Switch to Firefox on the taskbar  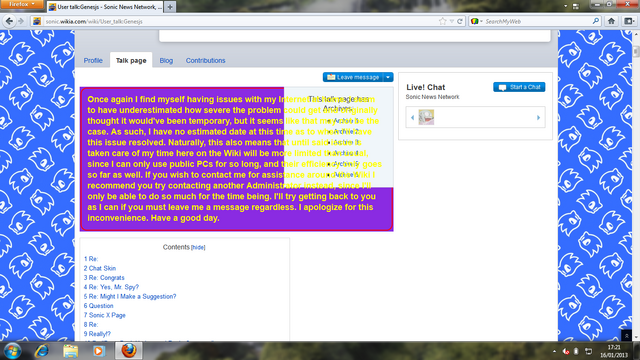pos(129,351)
